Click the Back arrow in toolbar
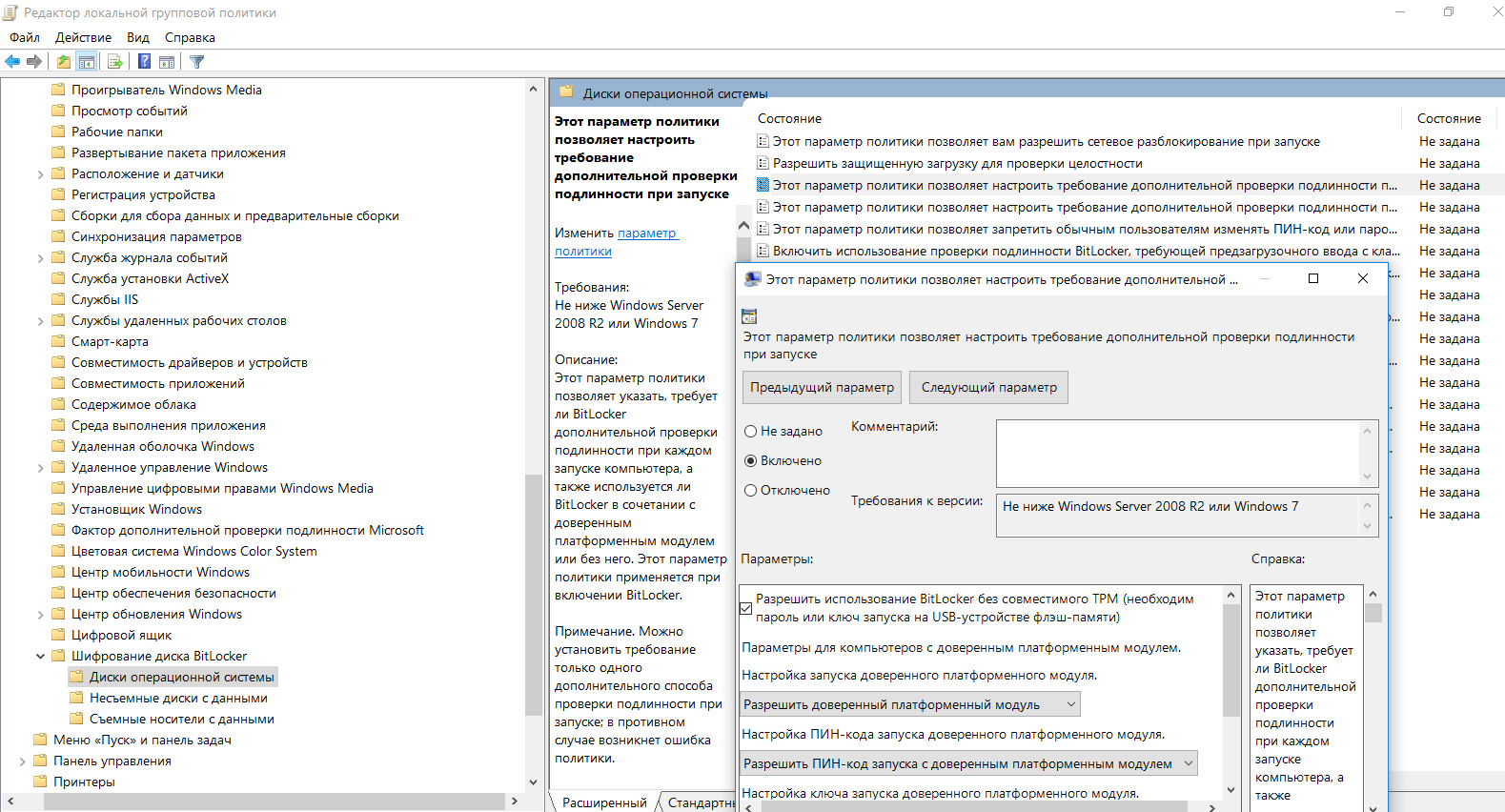The width and height of the screenshot is (1505, 812). pos(12,62)
